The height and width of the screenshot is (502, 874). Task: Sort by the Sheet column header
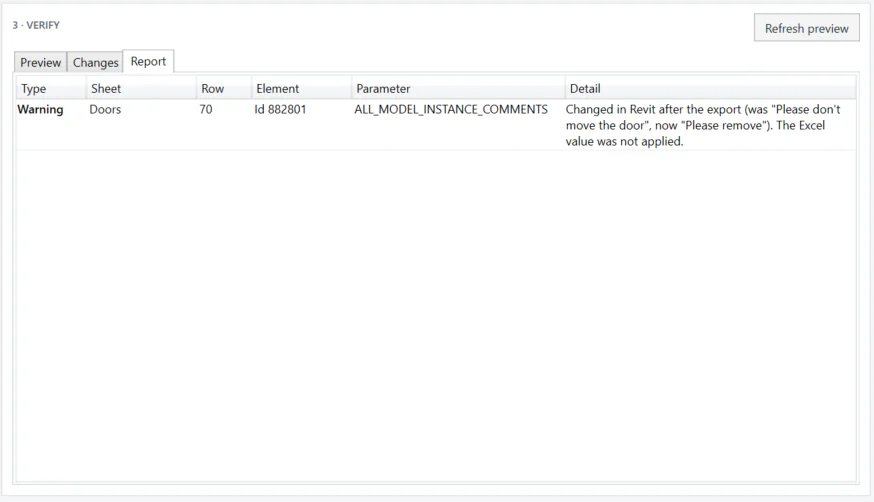pyautogui.click(x=142, y=89)
